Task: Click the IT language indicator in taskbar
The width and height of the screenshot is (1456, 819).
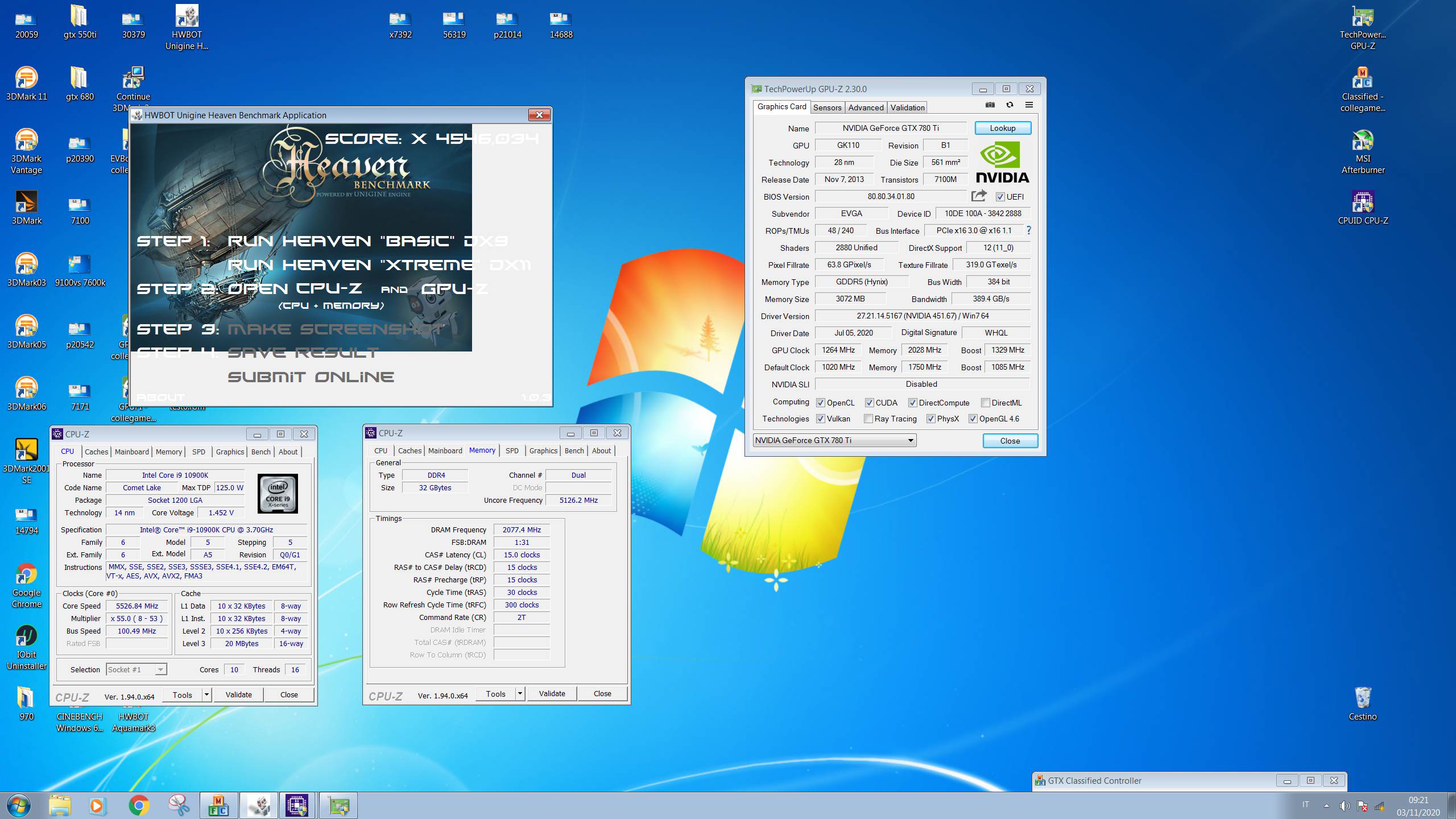Action: tap(1305, 805)
